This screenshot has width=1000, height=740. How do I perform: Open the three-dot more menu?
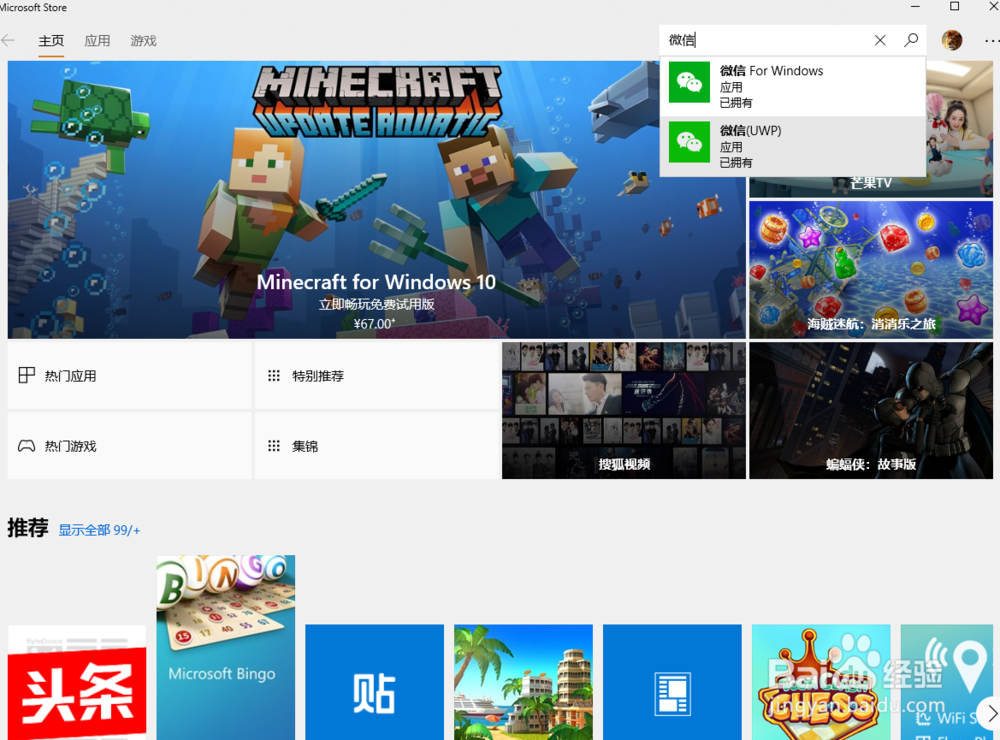(992, 41)
